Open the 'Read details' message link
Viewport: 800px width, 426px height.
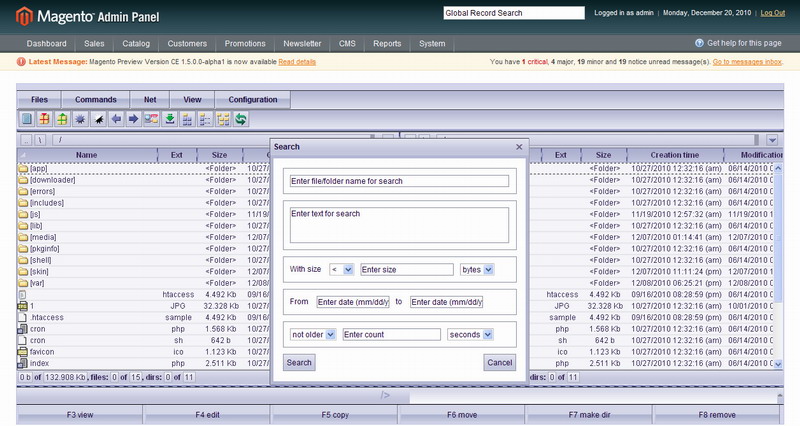[297, 62]
